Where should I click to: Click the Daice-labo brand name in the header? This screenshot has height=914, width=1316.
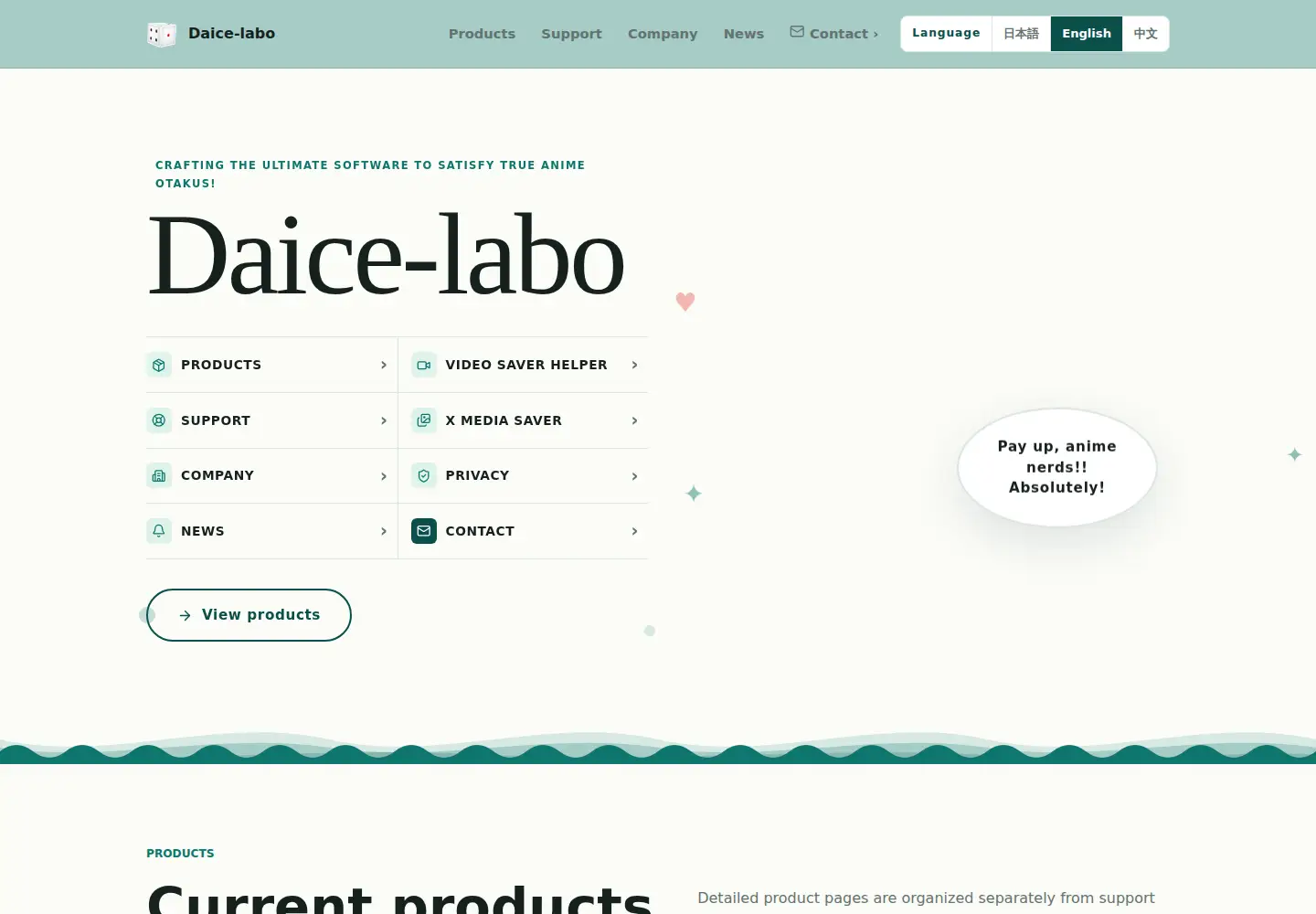[231, 33]
